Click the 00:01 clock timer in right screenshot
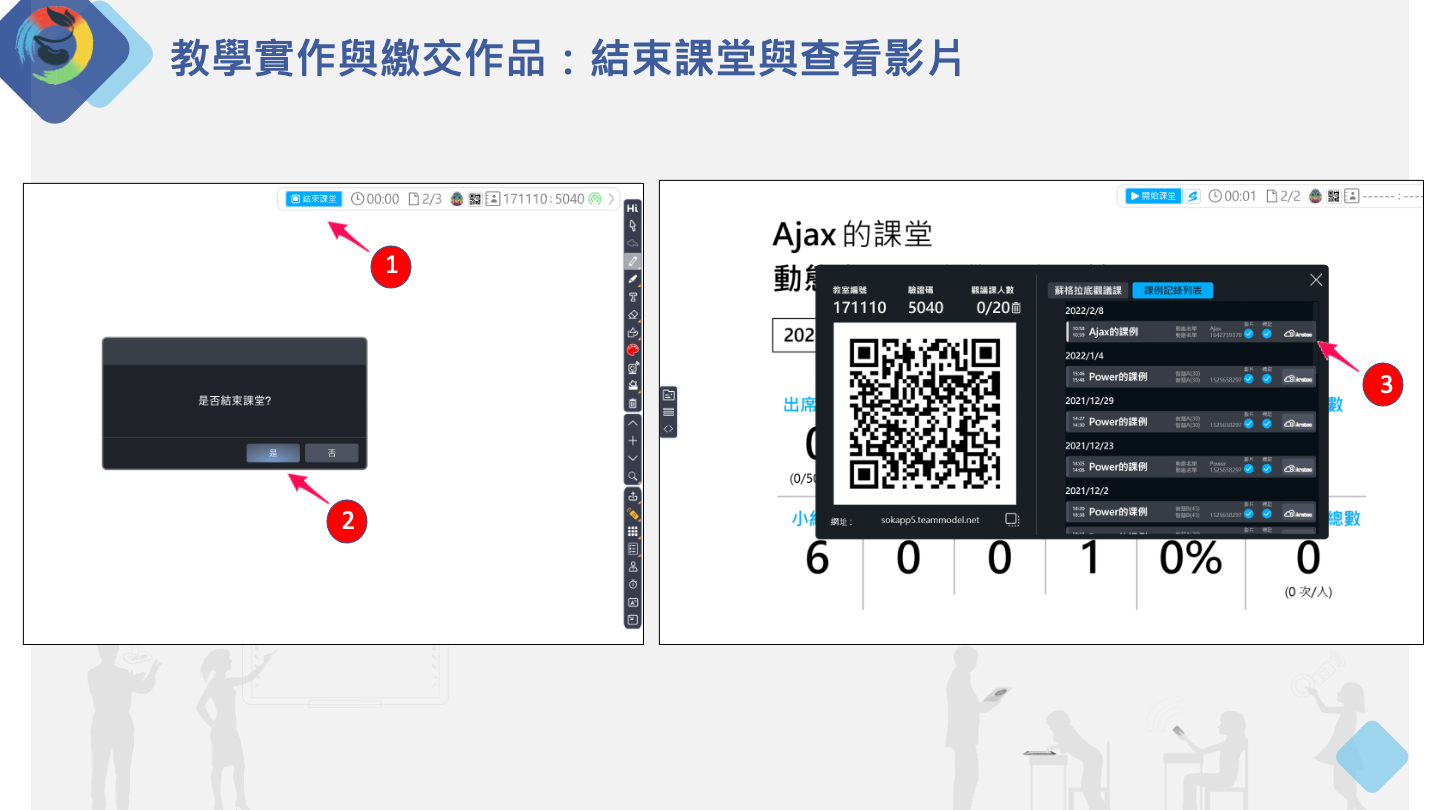The height and width of the screenshot is (810, 1440). (x=1232, y=196)
